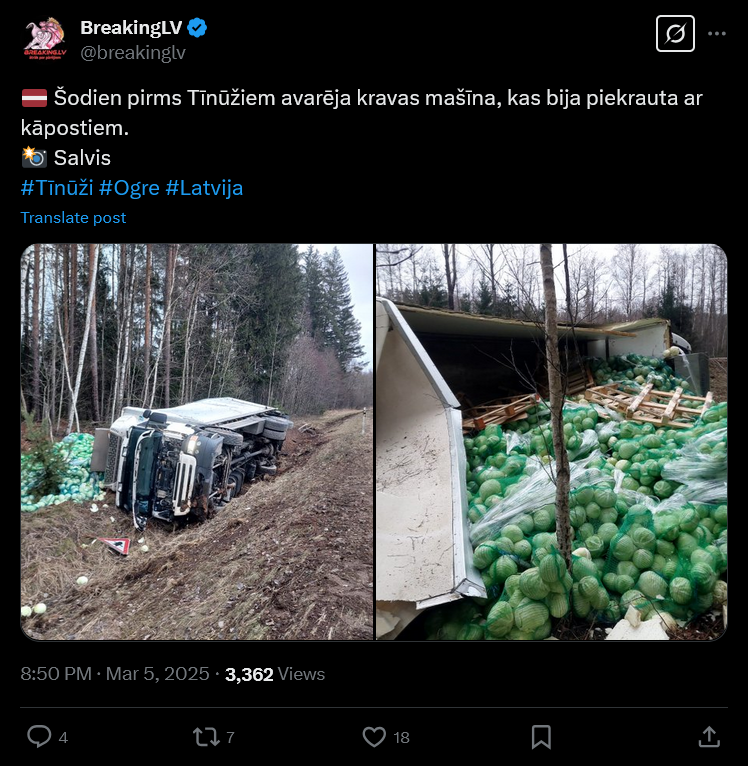Click Translate post

(x=73, y=217)
